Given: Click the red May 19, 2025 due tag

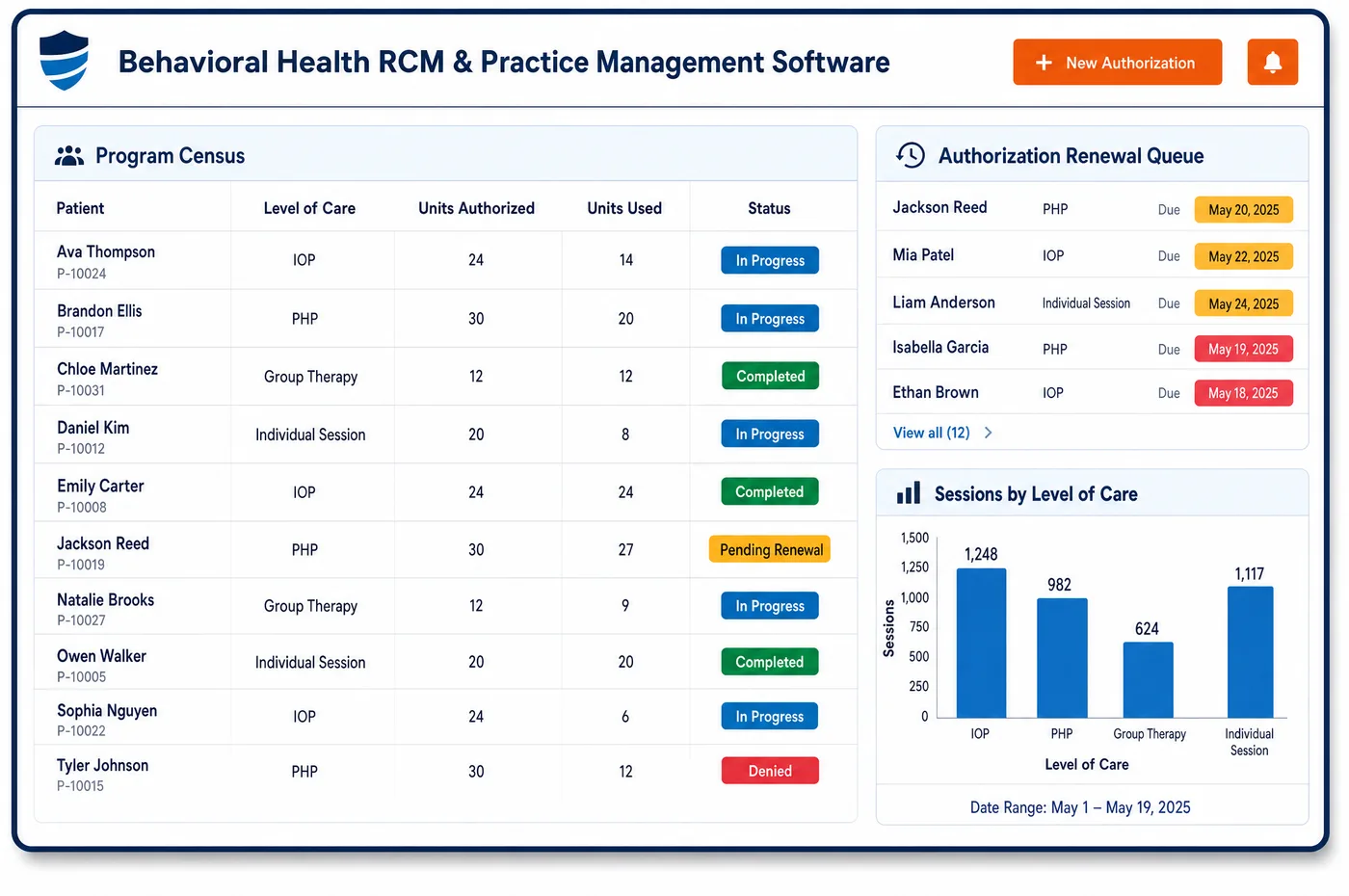Looking at the screenshot, I should tap(1243, 349).
